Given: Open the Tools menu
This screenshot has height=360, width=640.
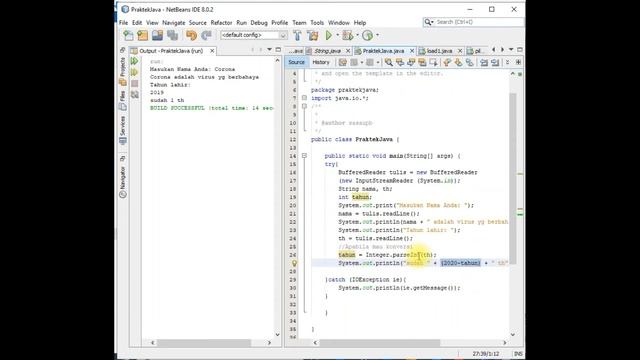Looking at the screenshot, I should pos(317,23).
